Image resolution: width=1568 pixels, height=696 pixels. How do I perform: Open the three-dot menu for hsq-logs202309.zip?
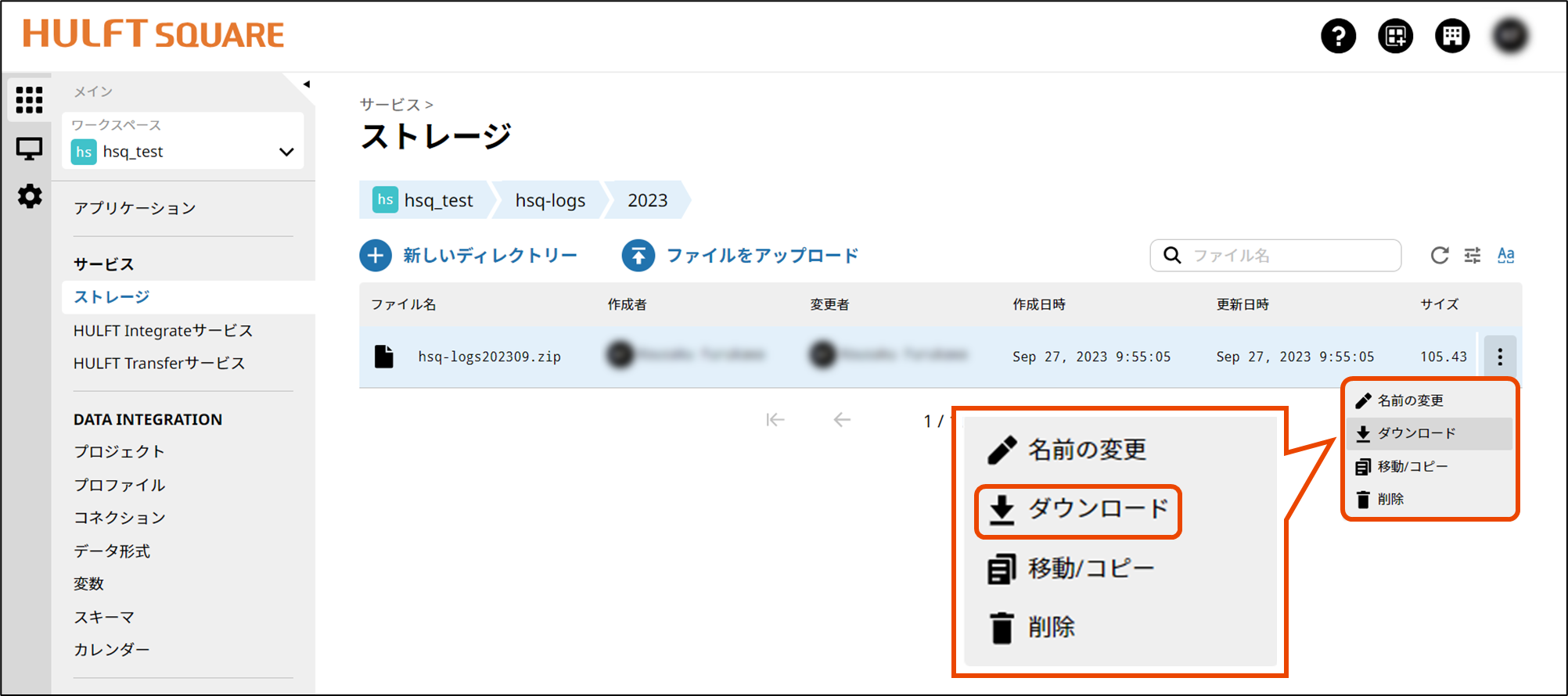pyautogui.click(x=1500, y=357)
